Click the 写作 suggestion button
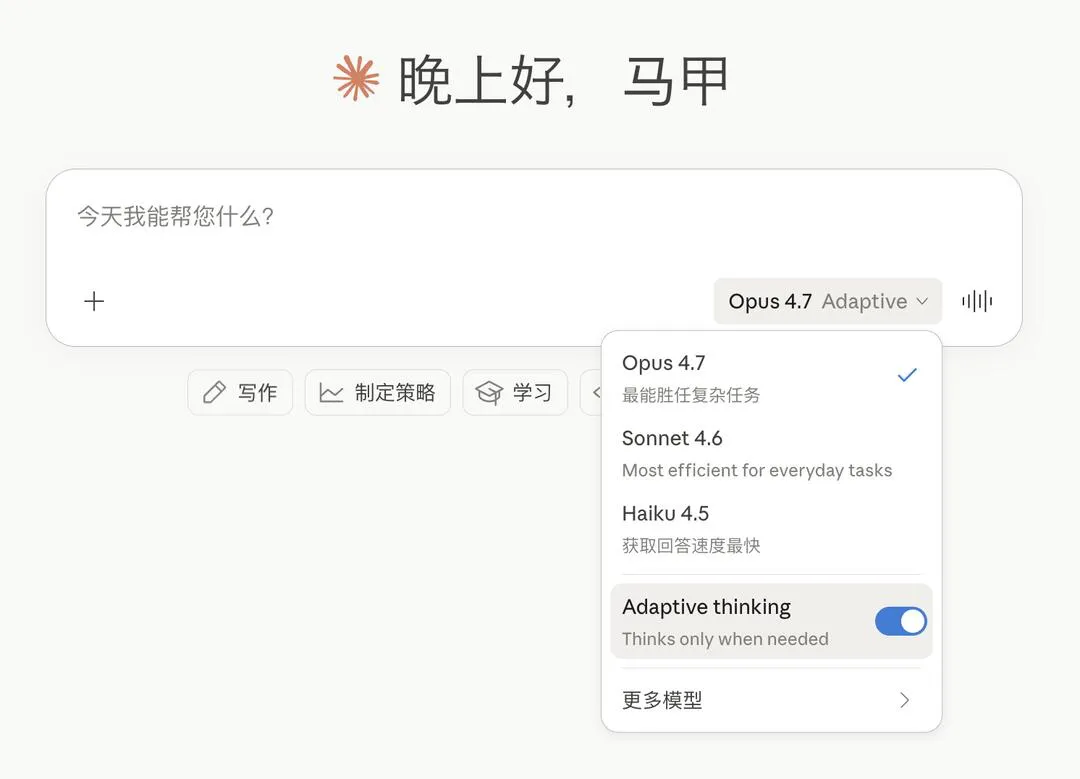The image size is (1080, 779). (x=240, y=393)
